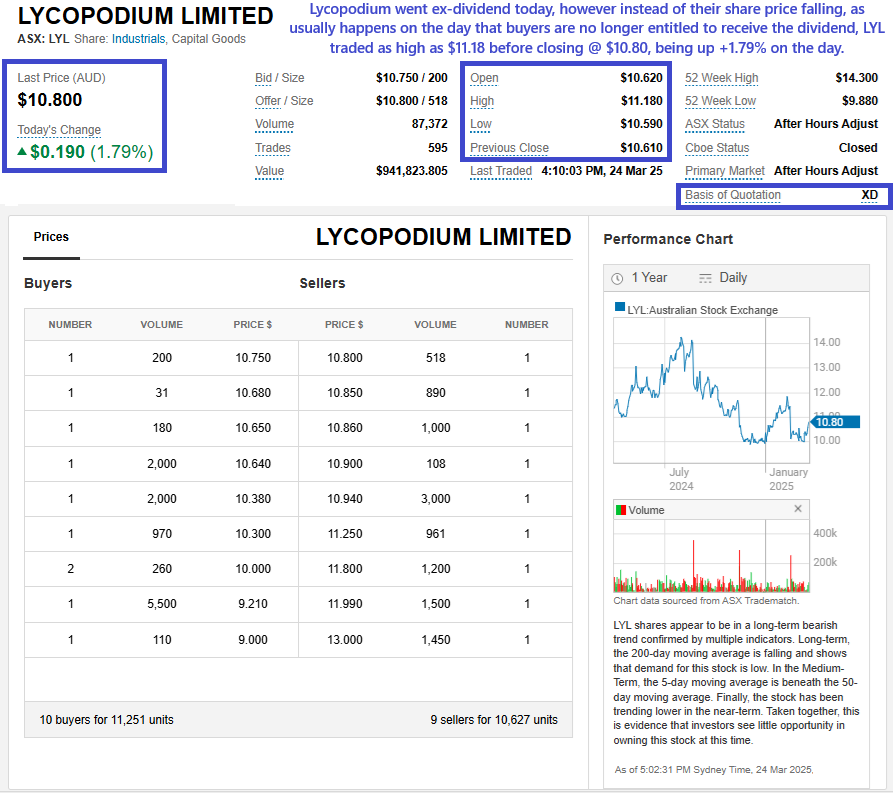The height and width of the screenshot is (793, 893).
Task: Click the Sellers section heading
Action: (322, 284)
